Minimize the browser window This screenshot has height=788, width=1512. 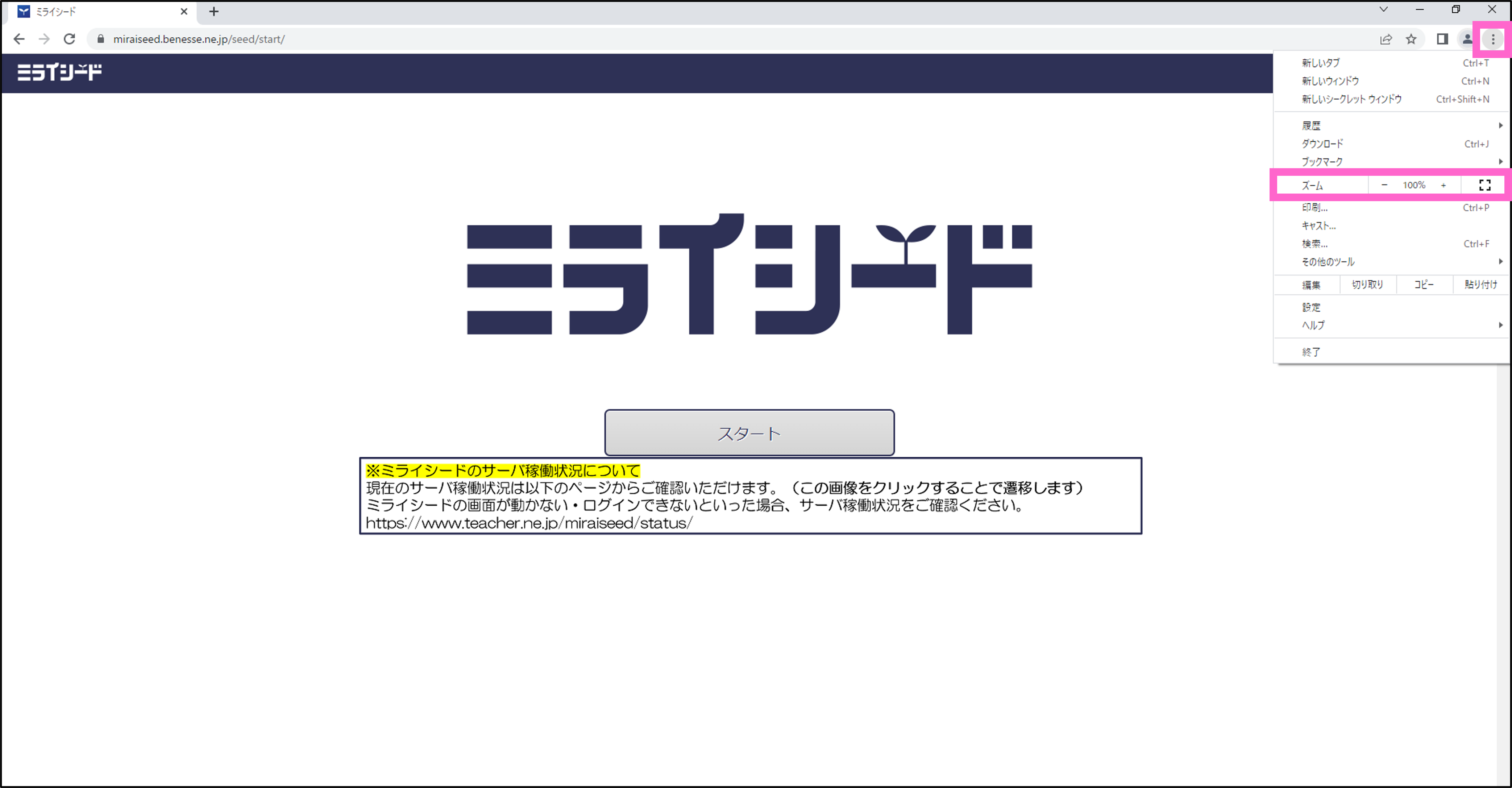coord(1420,9)
